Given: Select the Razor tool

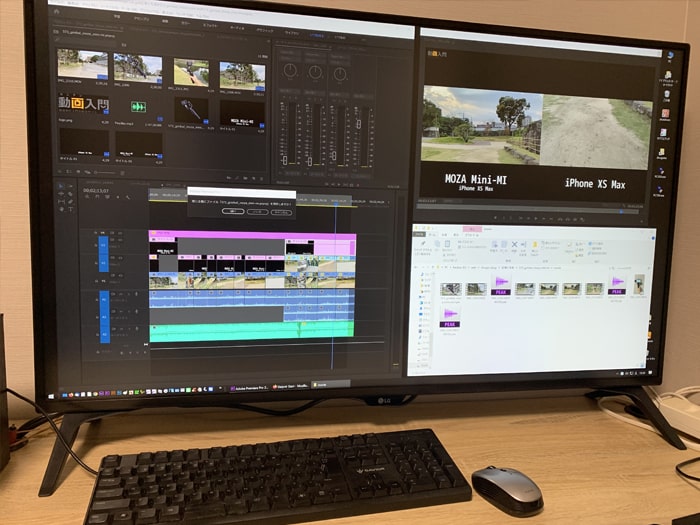Looking at the screenshot, I should (x=71, y=194).
